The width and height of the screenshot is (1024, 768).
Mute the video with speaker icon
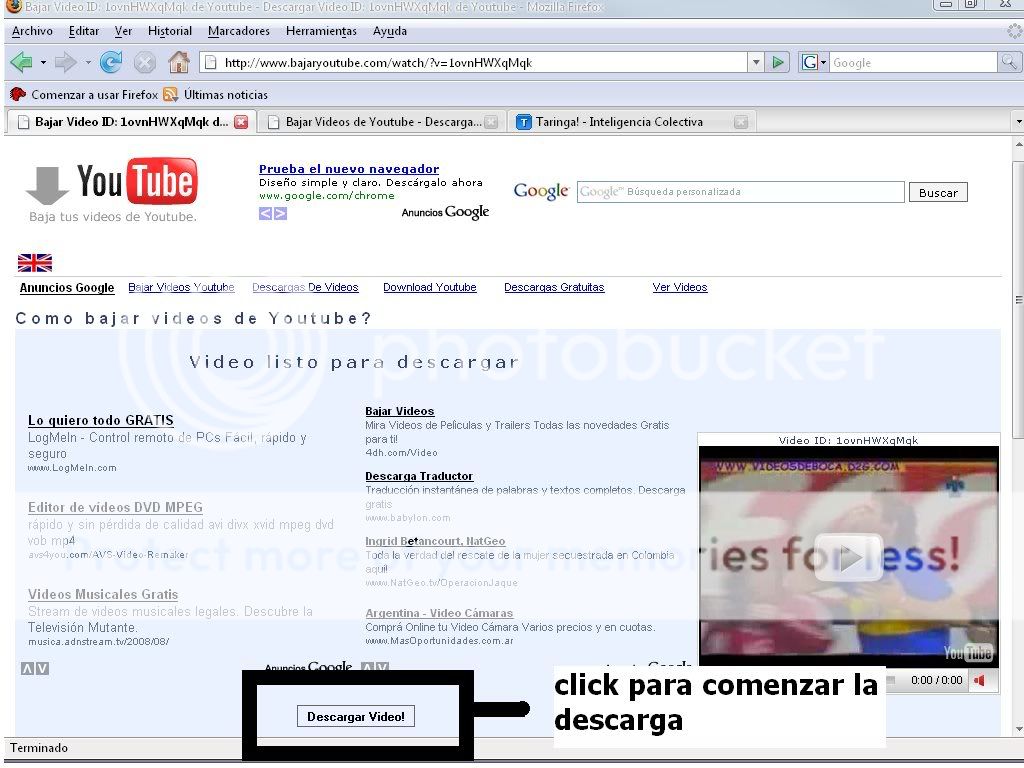979,680
